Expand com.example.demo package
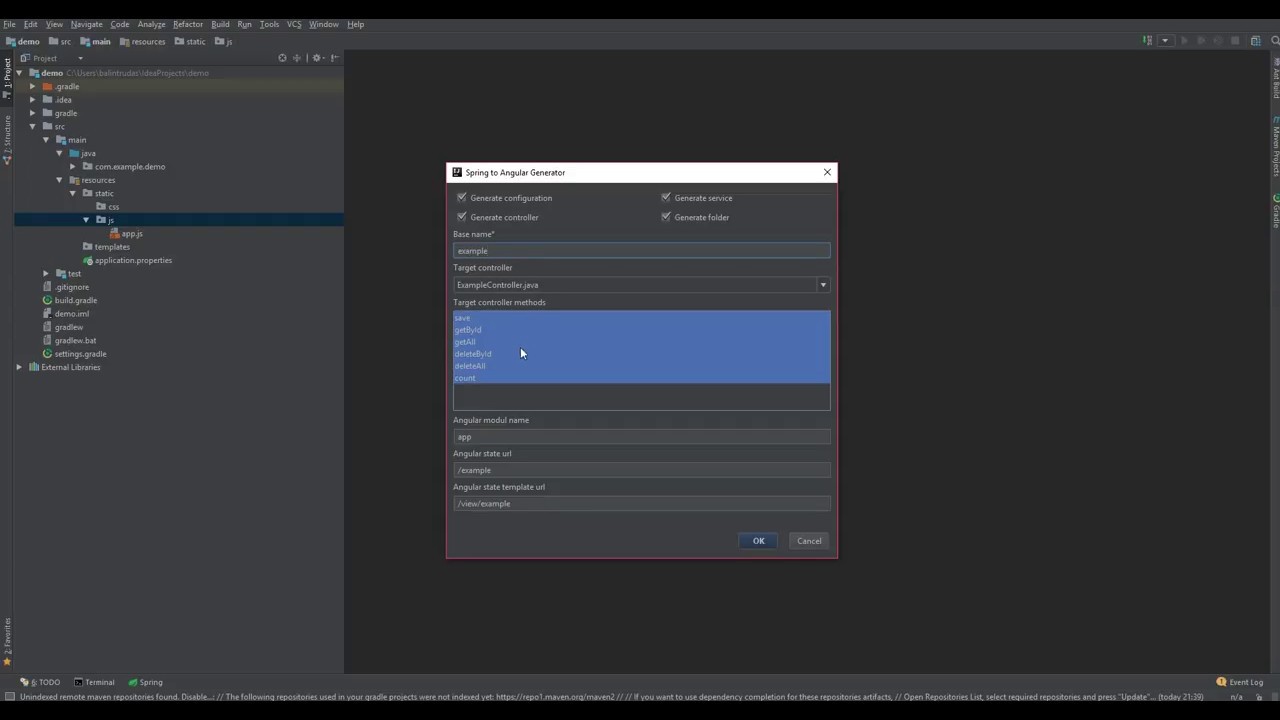 point(72,166)
